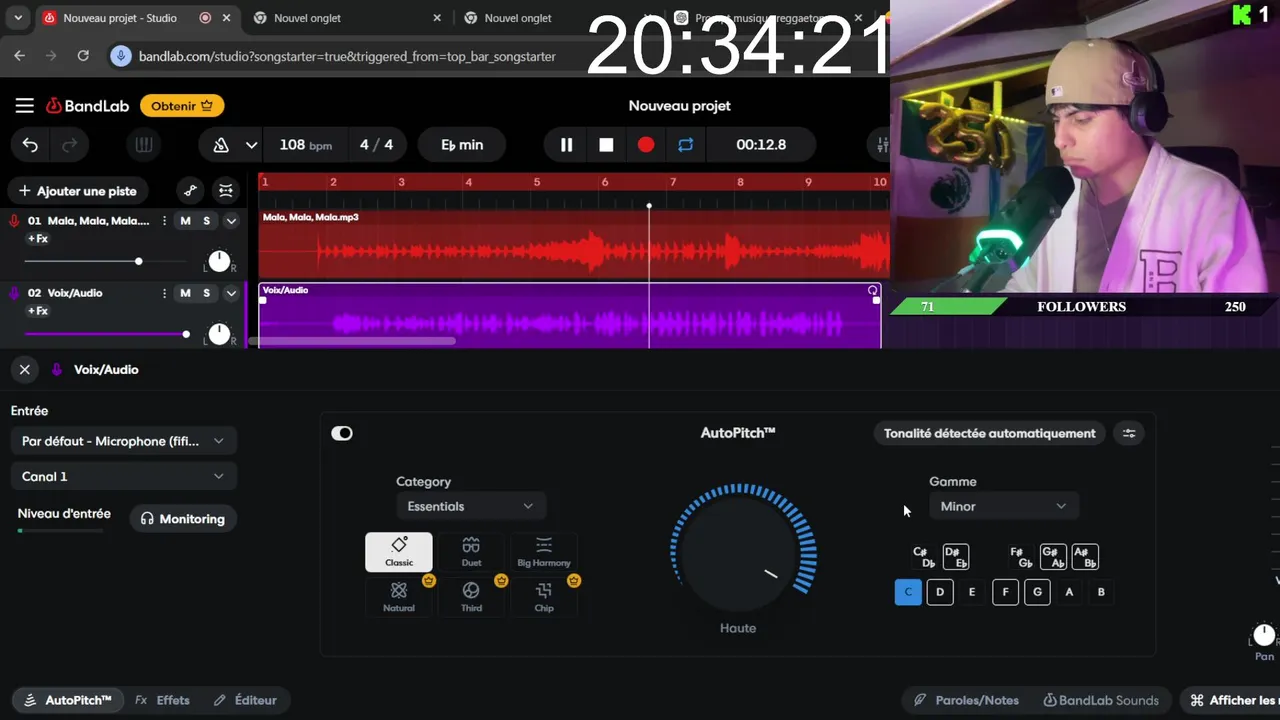1280x720 pixels.
Task: Start recording with red button
Action: [x=646, y=145]
